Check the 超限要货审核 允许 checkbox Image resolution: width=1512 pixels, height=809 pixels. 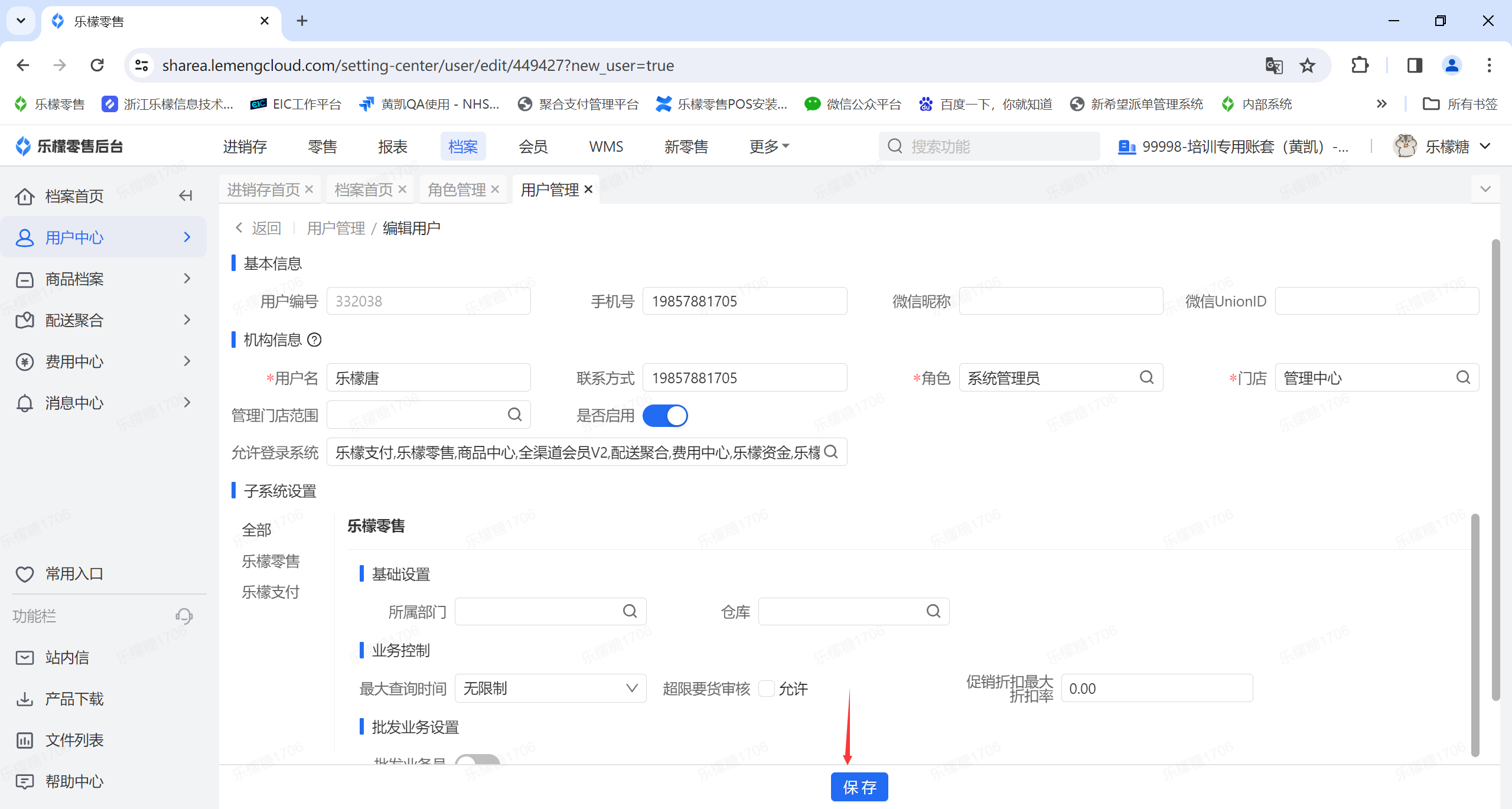click(x=767, y=689)
